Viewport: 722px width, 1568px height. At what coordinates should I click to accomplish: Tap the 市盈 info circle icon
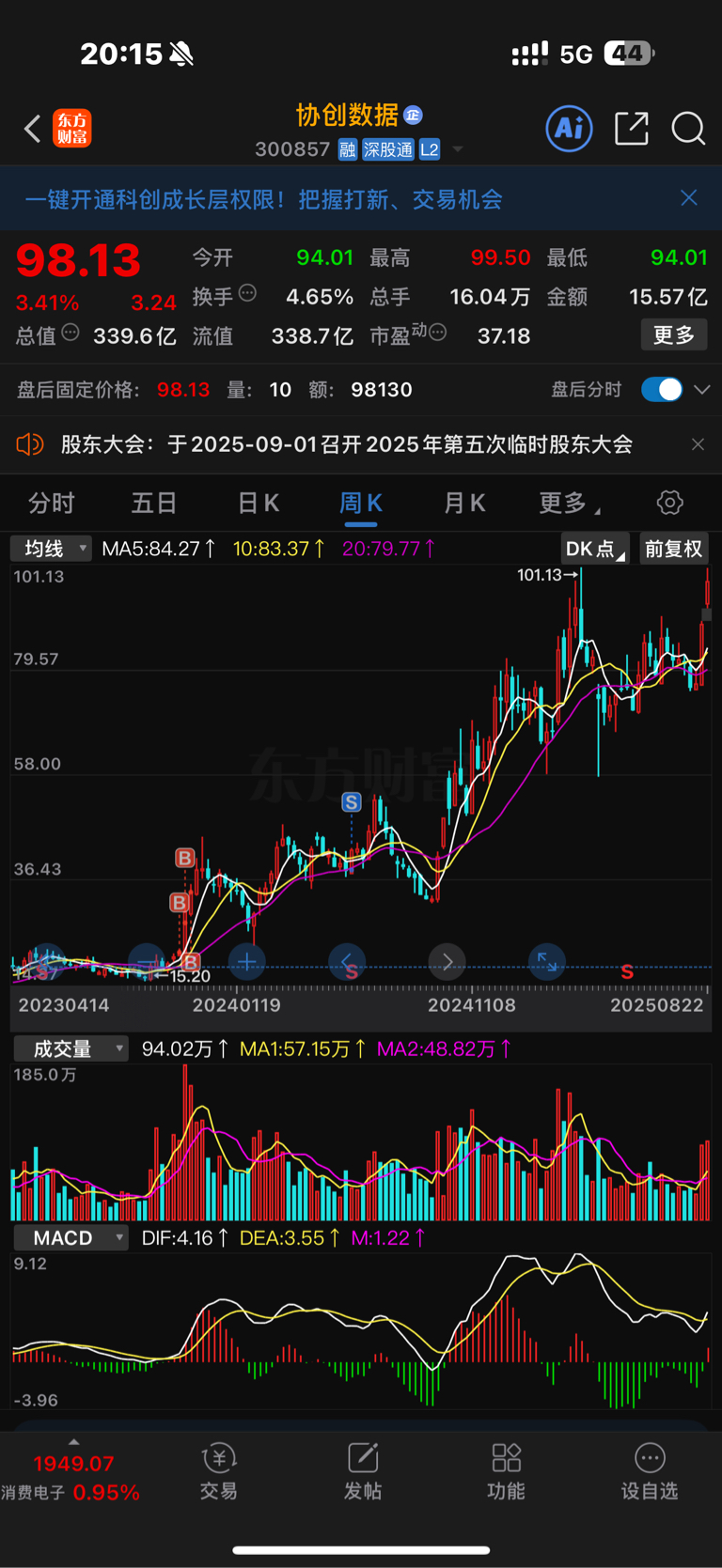(437, 333)
